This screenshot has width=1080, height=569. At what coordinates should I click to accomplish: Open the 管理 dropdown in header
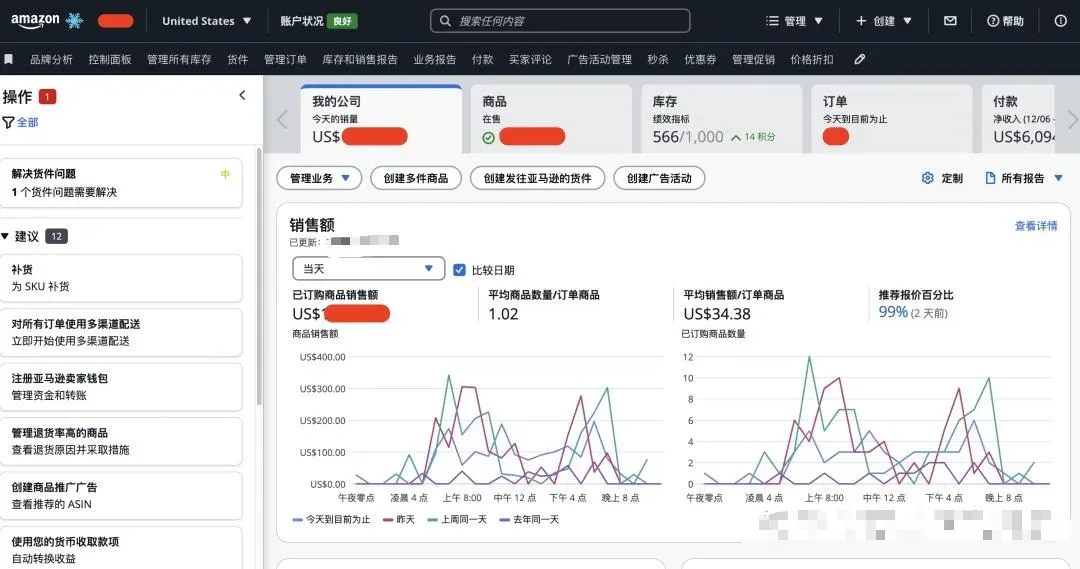pos(794,21)
